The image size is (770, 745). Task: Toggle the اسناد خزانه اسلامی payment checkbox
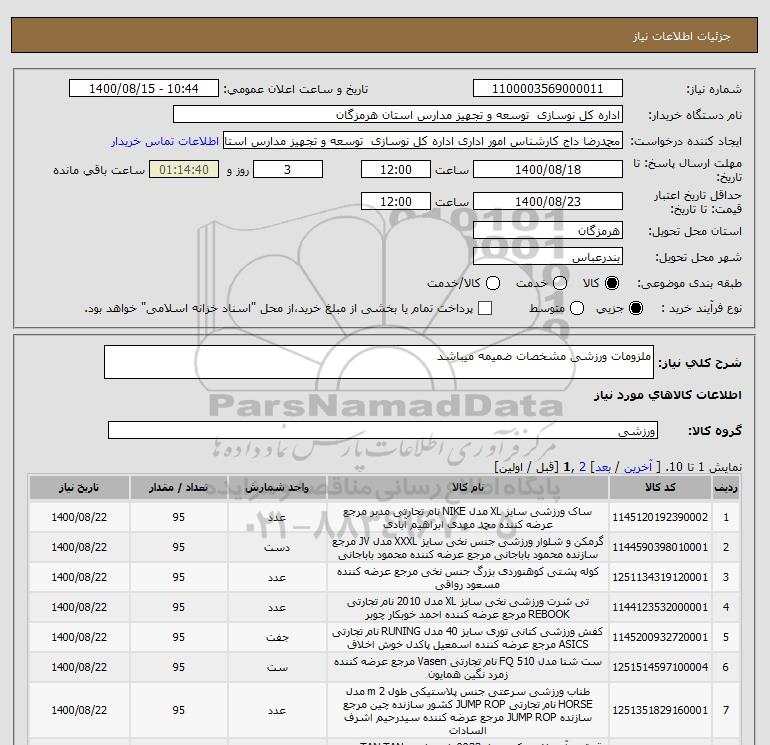485,308
